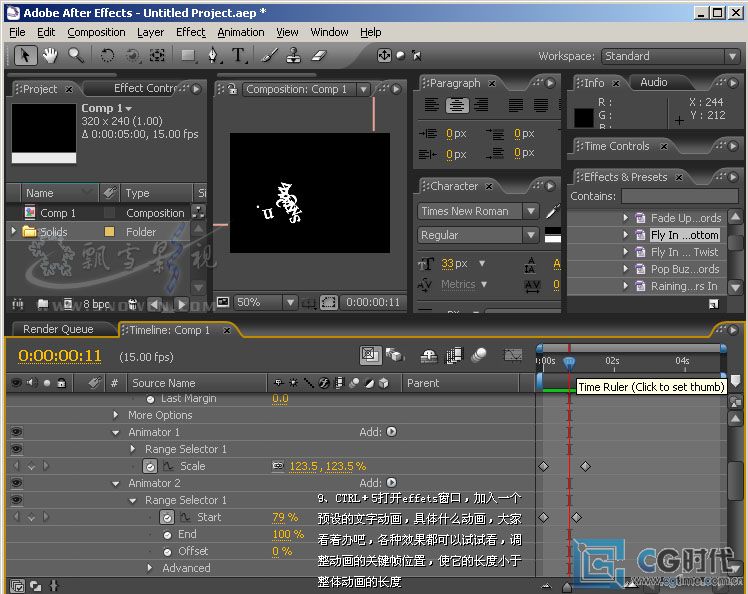748x594 pixels.
Task: Click Add button for Animator 1
Action: pyautogui.click(x=391, y=432)
